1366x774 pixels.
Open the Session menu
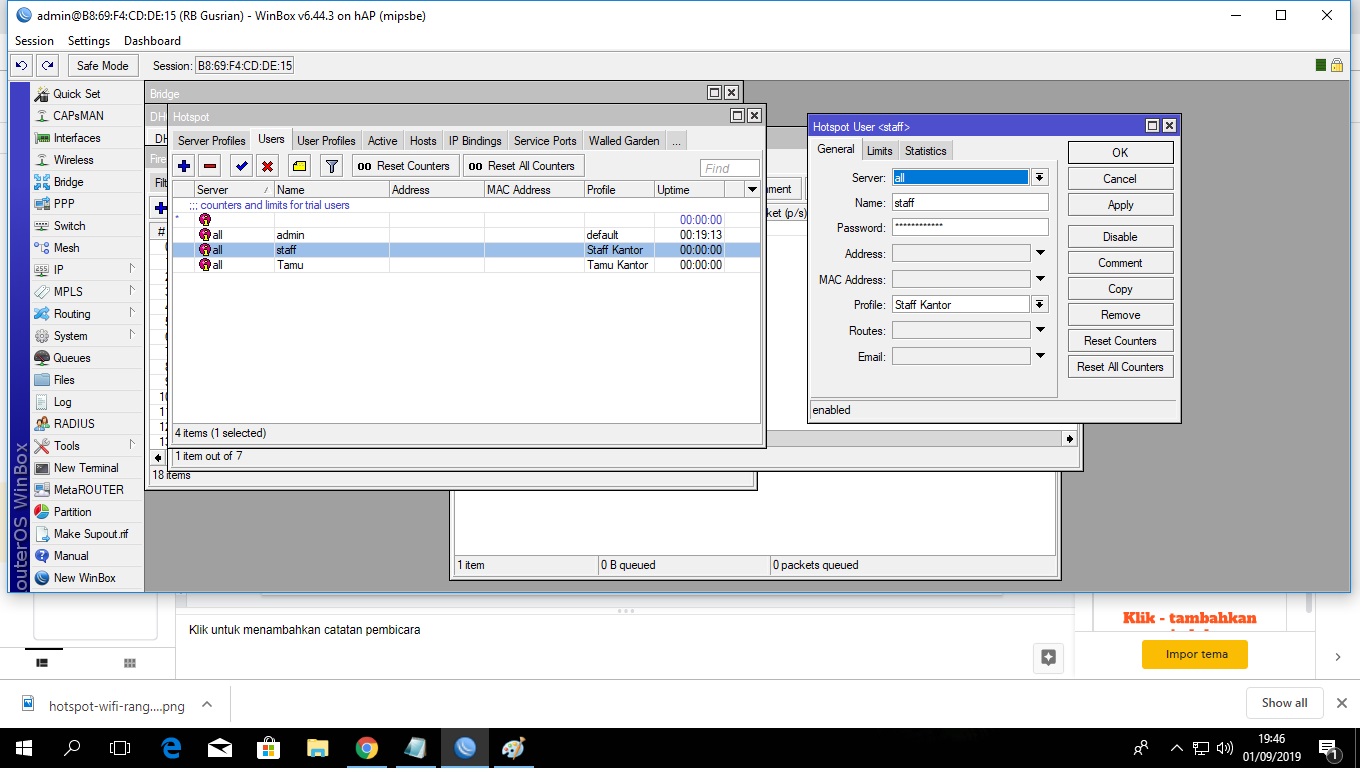[x=34, y=41]
